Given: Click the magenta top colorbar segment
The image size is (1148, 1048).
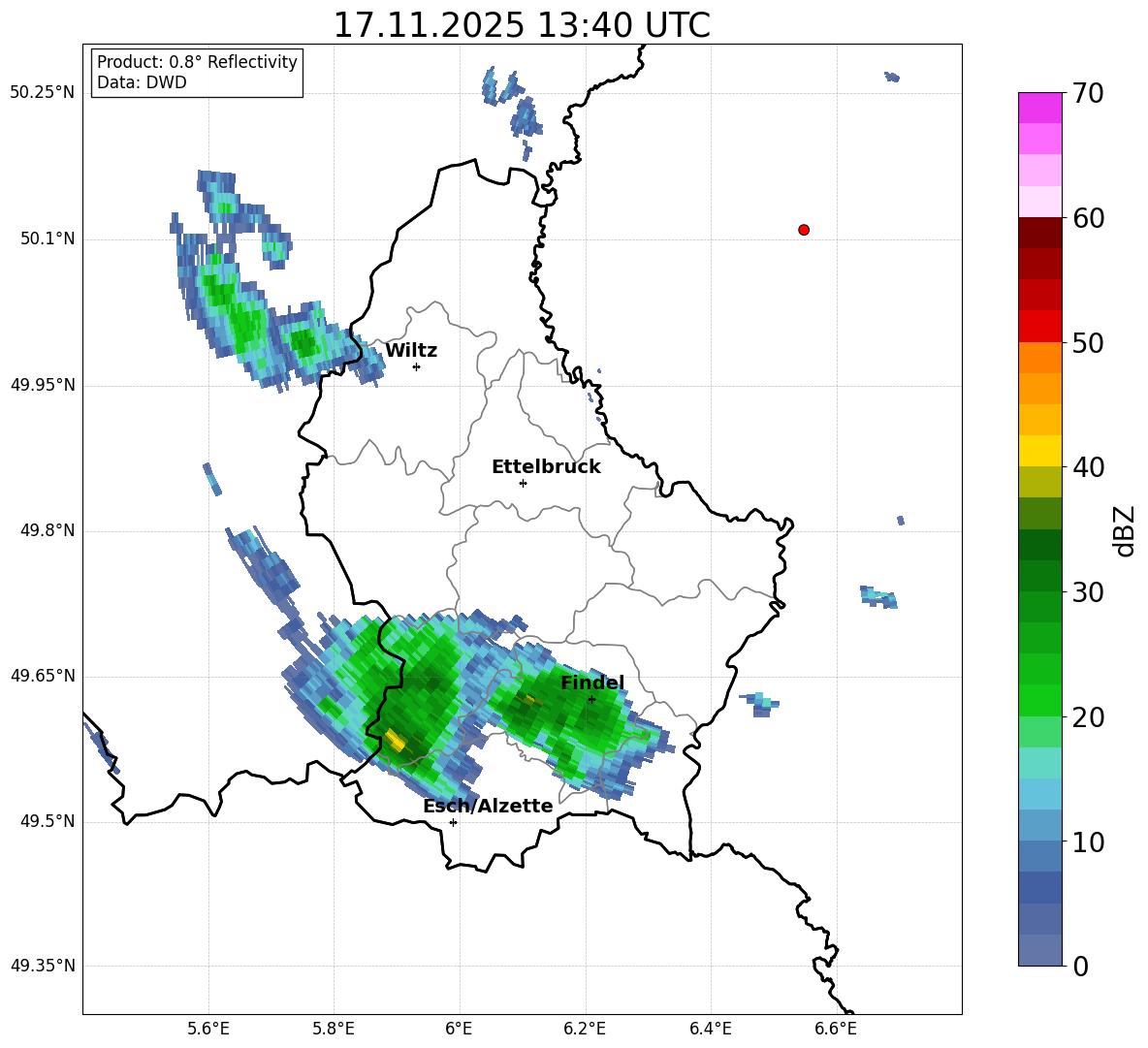Looking at the screenshot, I should click(1040, 109).
